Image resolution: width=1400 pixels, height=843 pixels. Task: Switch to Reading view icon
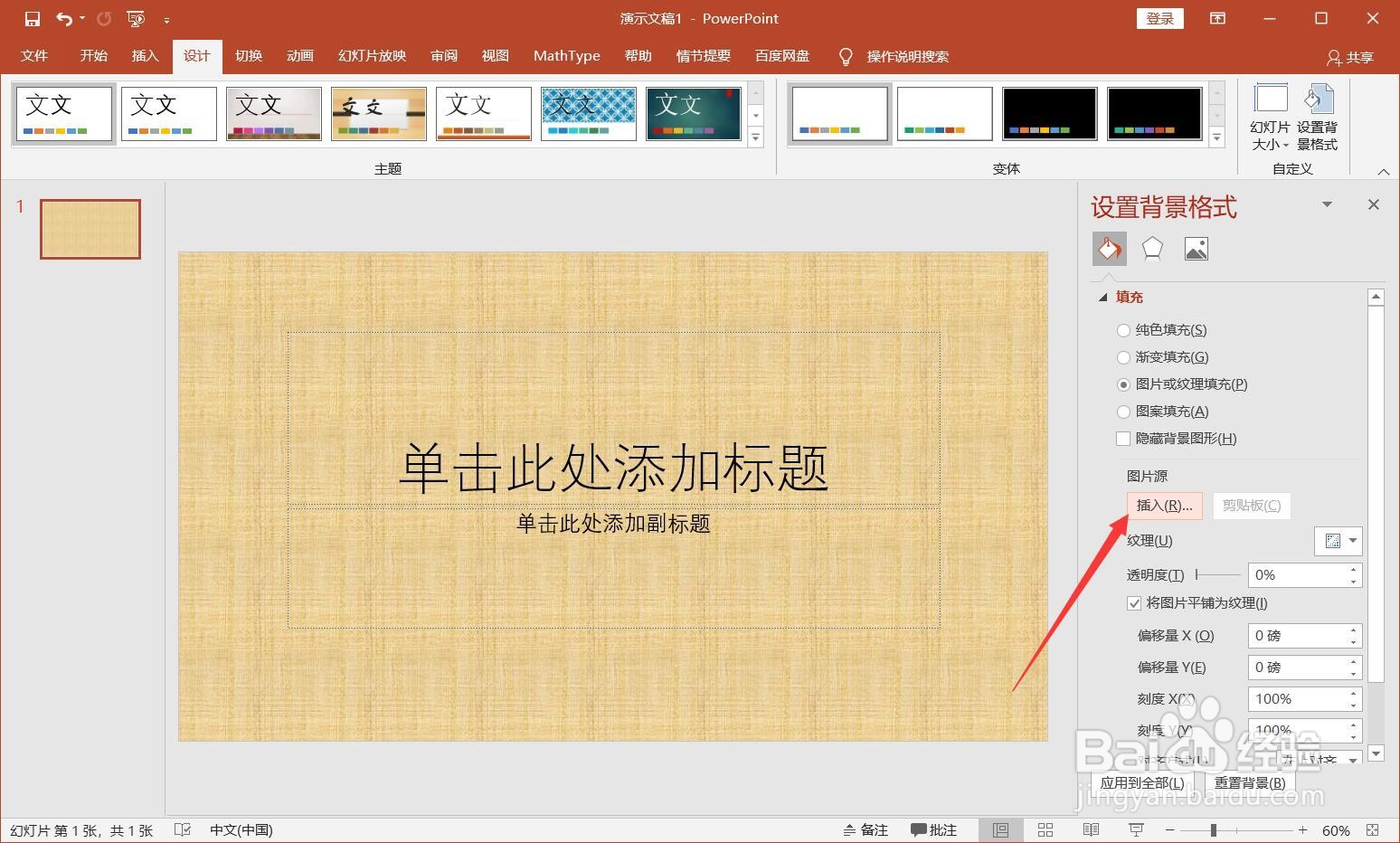point(1091,829)
